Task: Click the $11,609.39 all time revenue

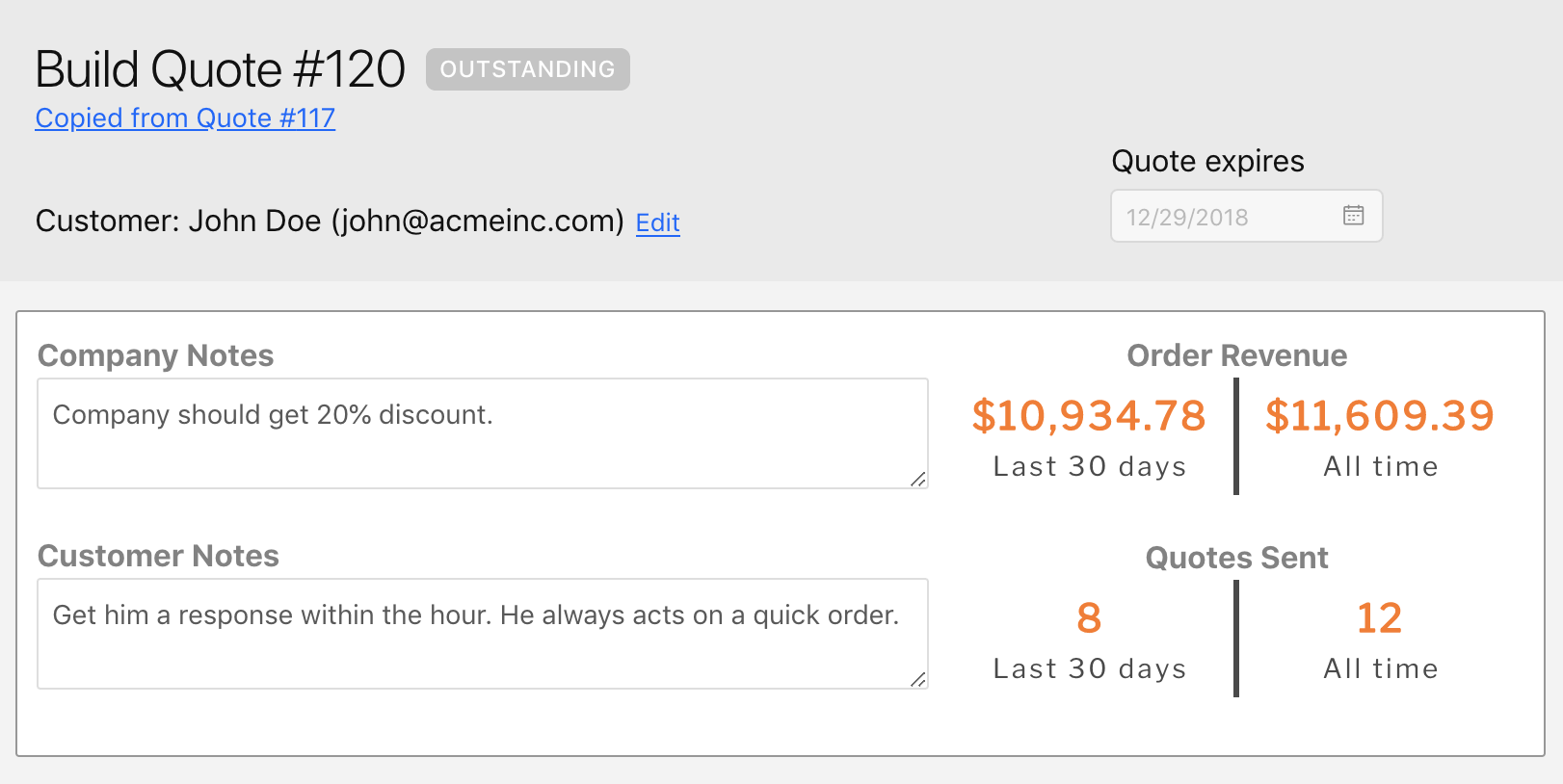Action: click(1379, 416)
